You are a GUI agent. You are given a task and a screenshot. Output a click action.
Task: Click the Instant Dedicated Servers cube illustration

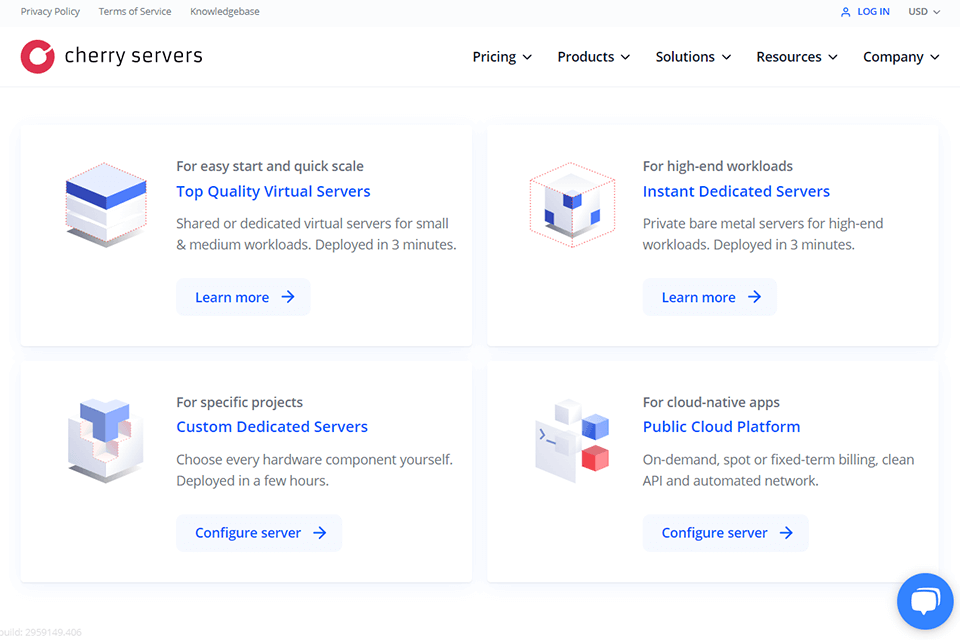571,204
